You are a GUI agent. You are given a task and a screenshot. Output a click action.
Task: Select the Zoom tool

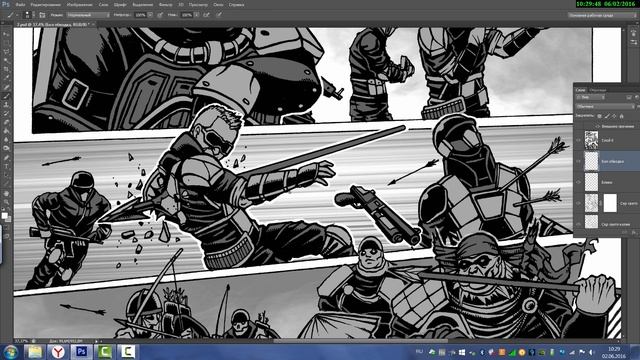pos(7,202)
